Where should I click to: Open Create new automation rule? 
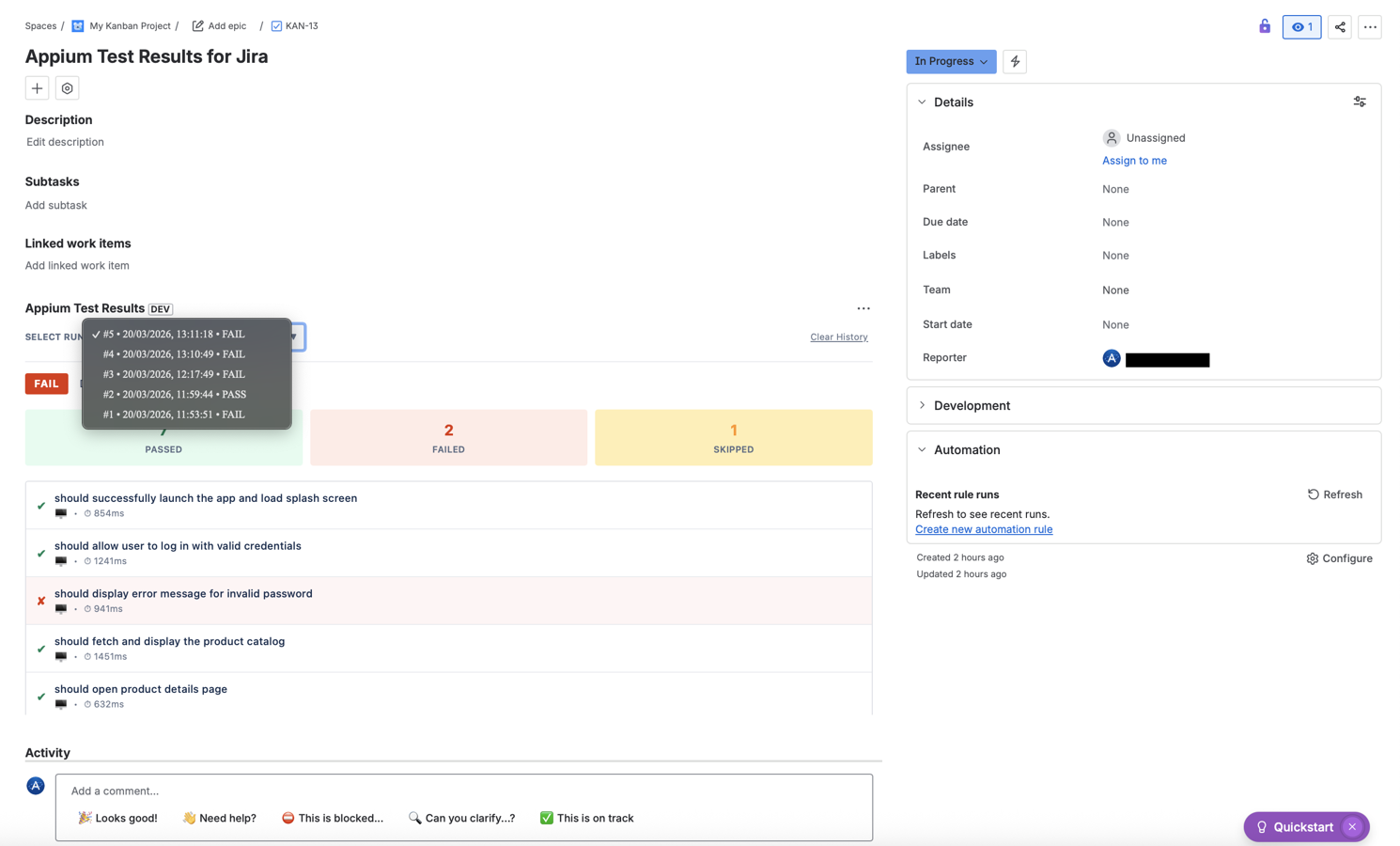click(983, 528)
